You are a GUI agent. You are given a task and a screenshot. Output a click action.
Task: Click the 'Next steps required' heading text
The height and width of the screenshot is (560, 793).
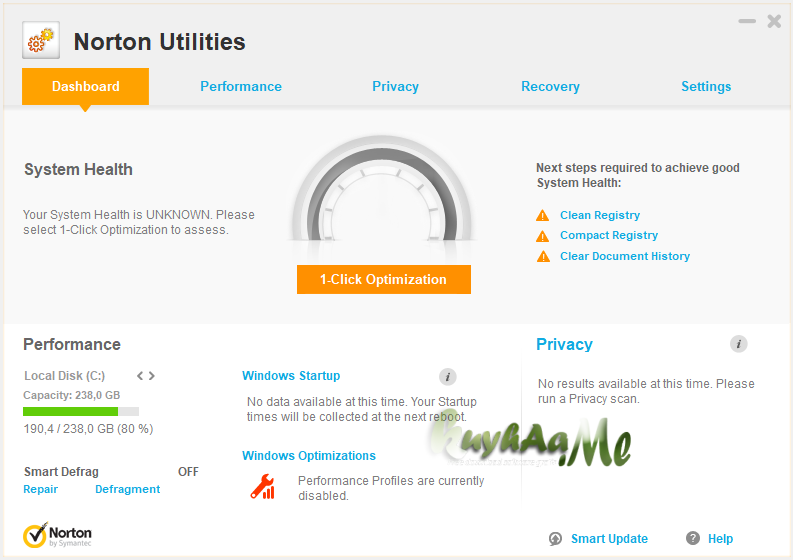coord(637,175)
